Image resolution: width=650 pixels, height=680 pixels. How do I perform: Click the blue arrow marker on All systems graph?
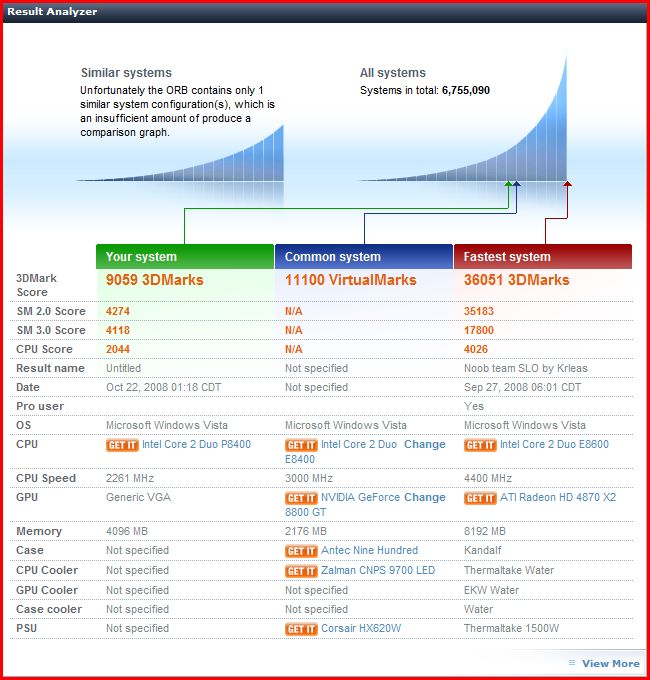516,184
